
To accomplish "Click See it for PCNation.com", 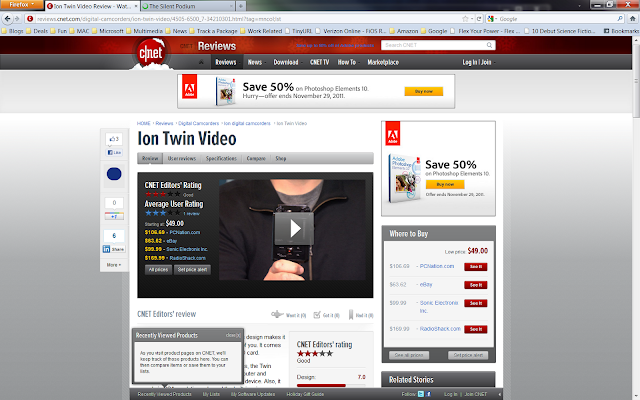I will pyautogui.click(x=476, y=267).
